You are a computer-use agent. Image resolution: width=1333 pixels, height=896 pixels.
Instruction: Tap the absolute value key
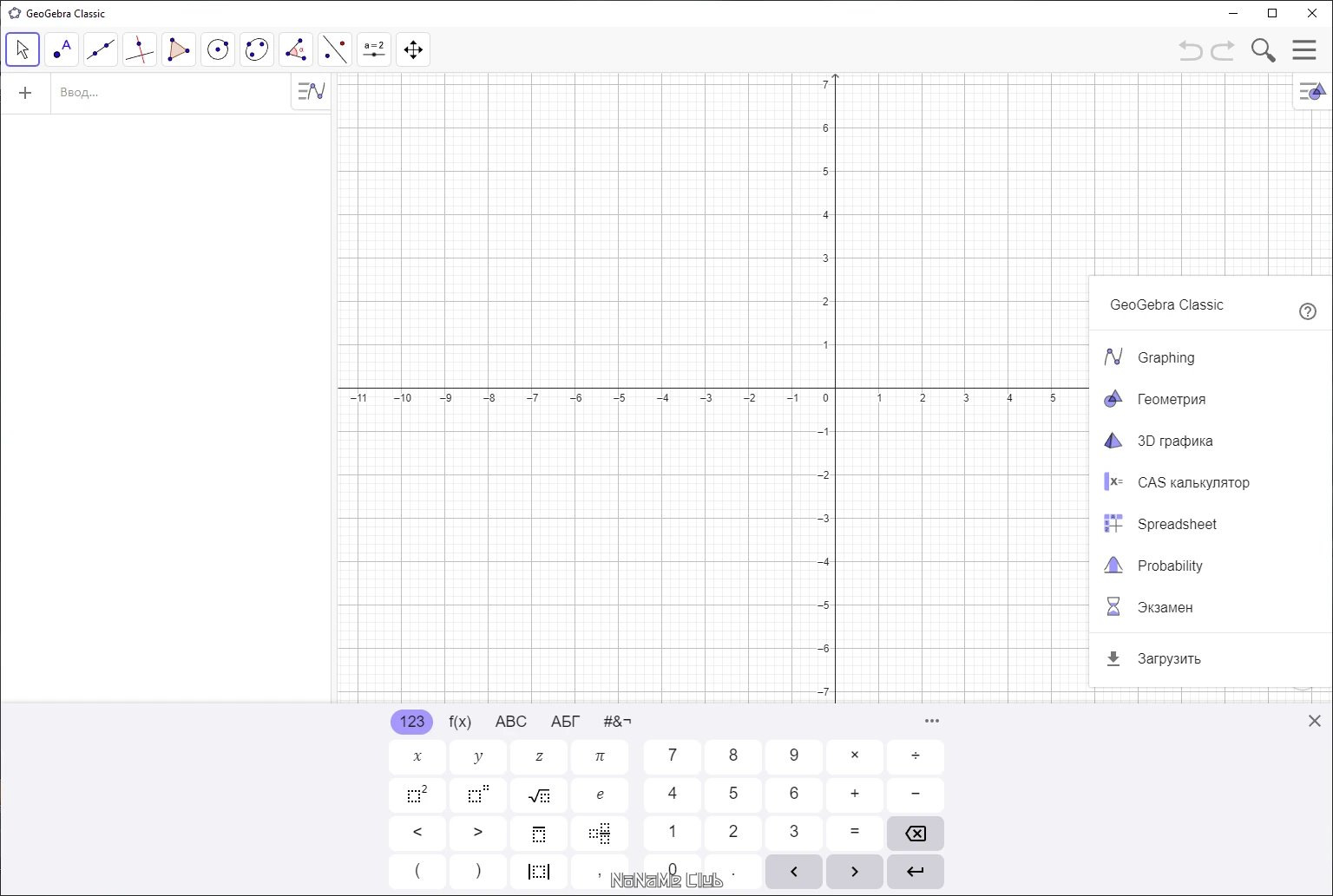tap(539, 871)
